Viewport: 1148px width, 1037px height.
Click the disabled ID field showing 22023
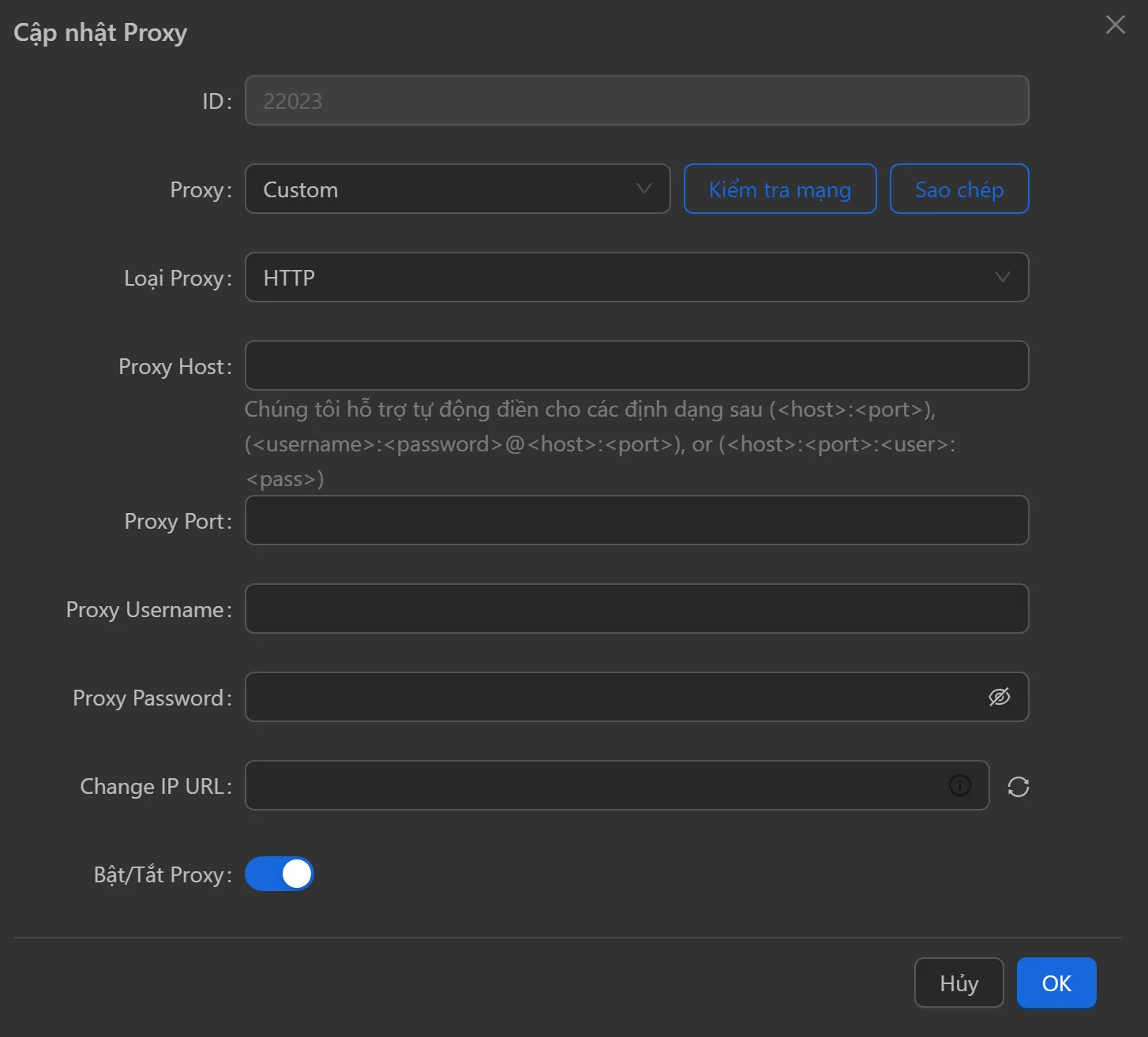(636, 100)
